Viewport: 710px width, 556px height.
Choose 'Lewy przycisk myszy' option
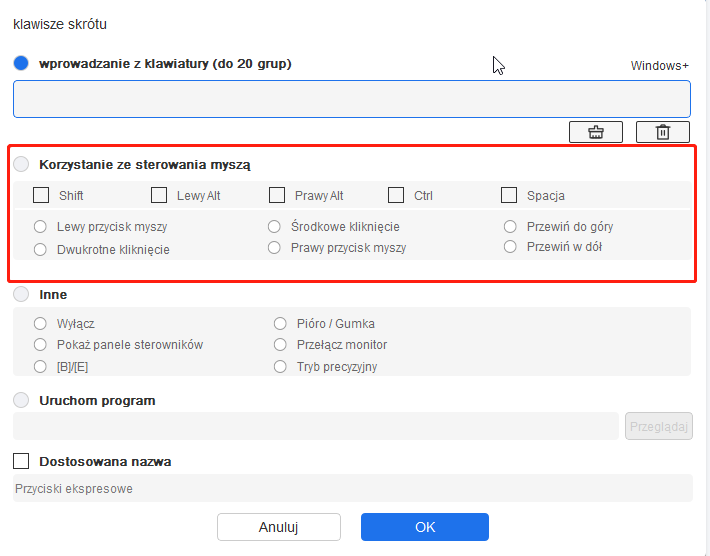coord(40,226)
